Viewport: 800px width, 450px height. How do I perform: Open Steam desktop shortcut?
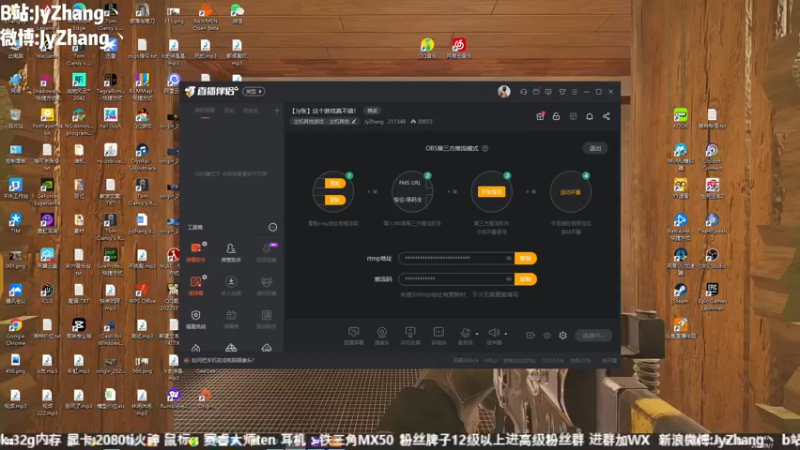coord(680,293)
